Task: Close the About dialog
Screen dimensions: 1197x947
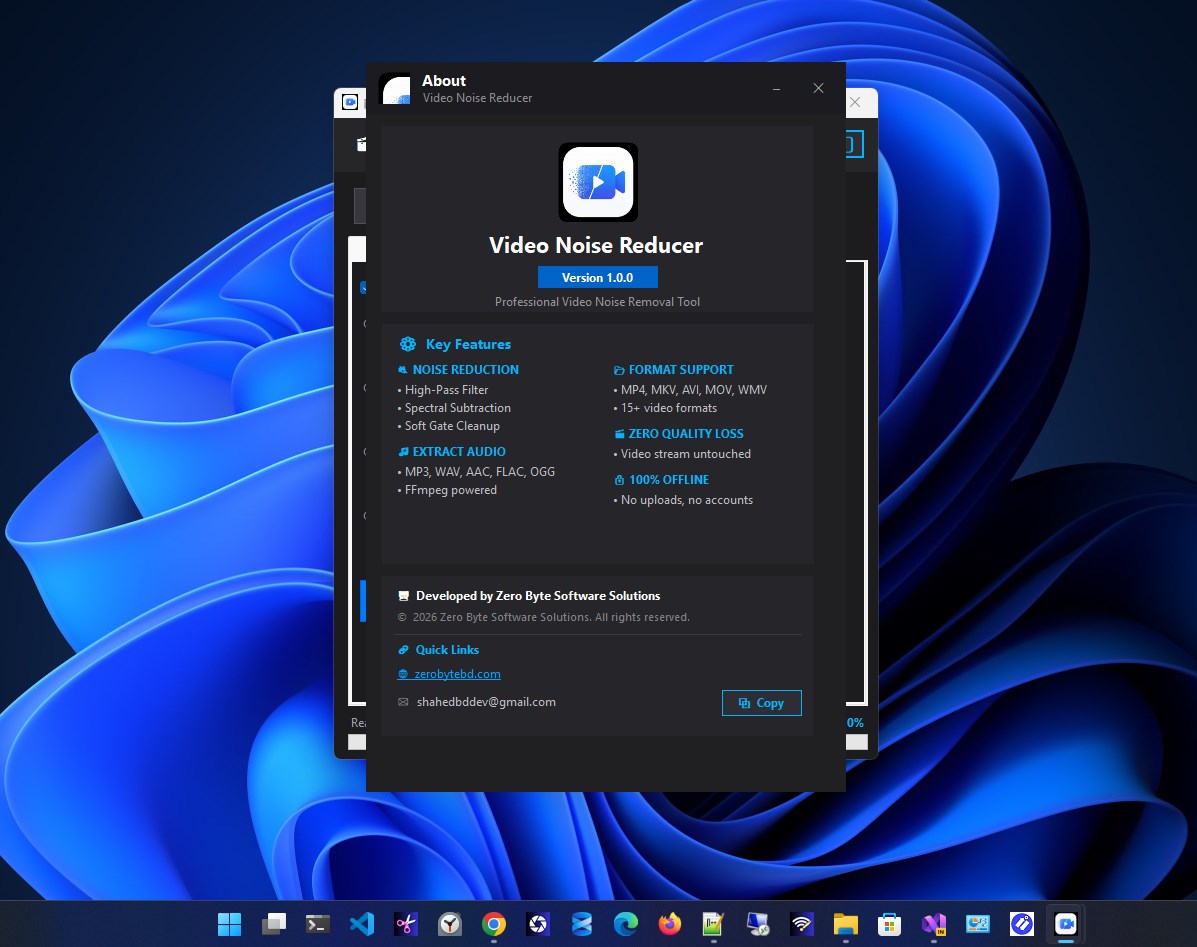Action: click(818, 89)
